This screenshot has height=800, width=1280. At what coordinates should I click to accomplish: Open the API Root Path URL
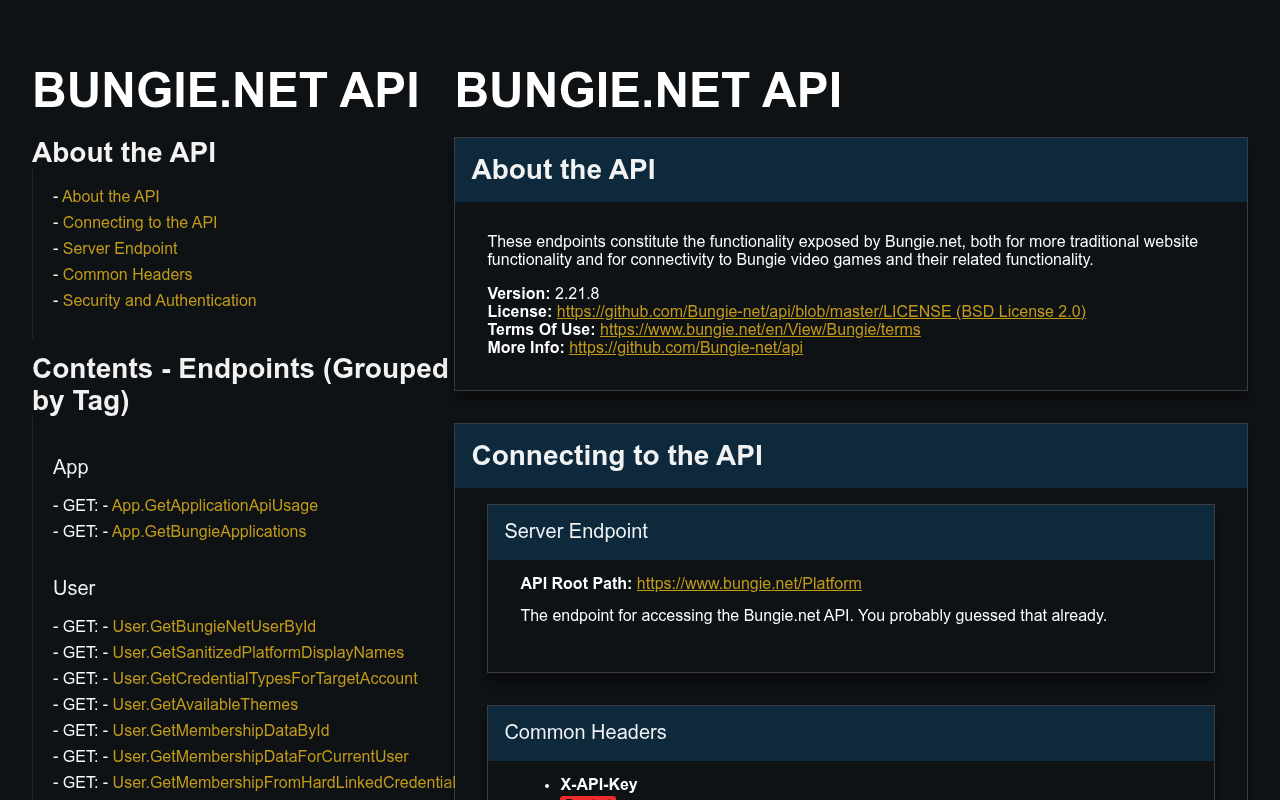tap(749, 583)
